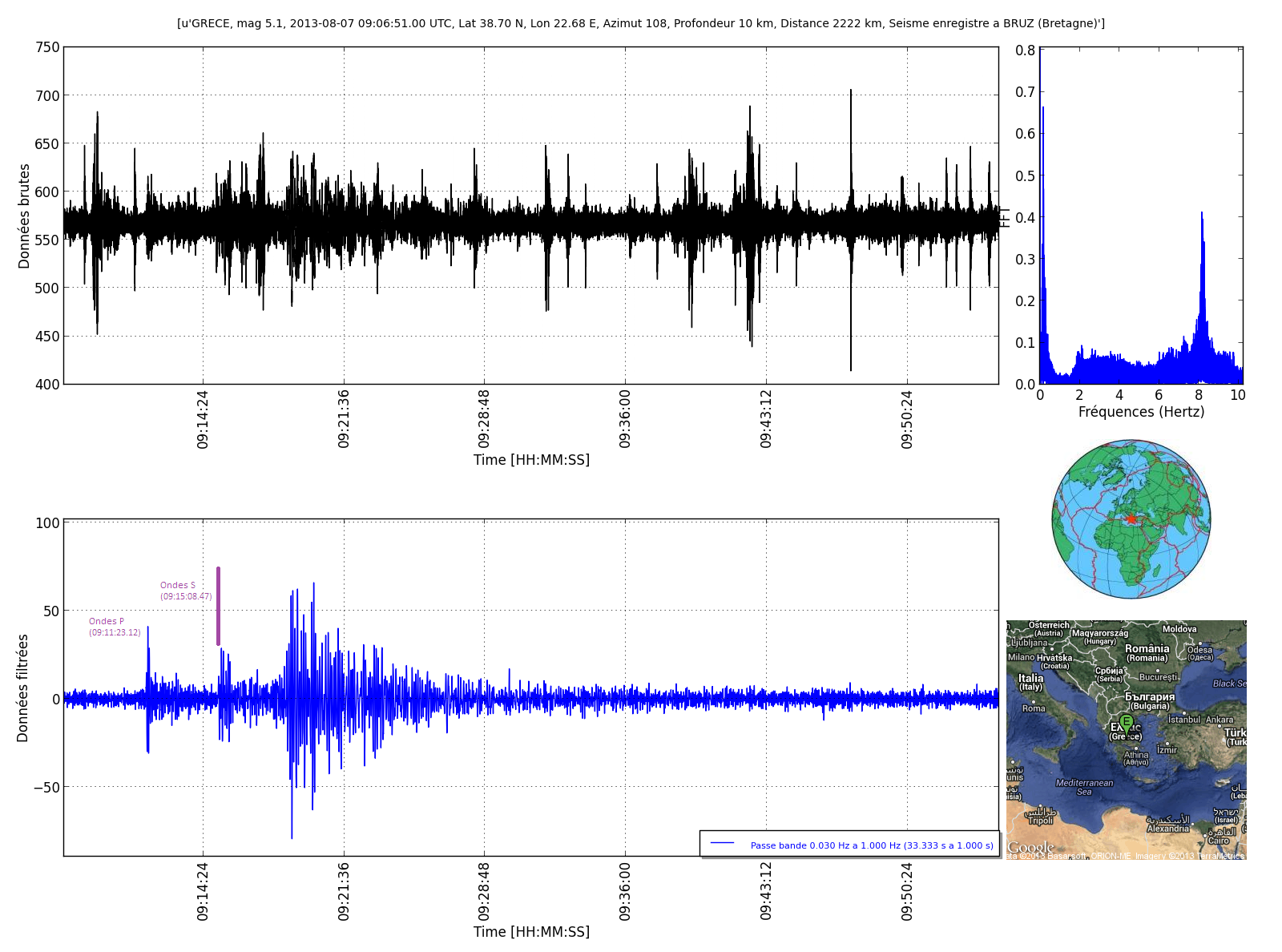Screen dimensions: 1282x952
Task: Click the blue line sample in legend
Action: 722,843
